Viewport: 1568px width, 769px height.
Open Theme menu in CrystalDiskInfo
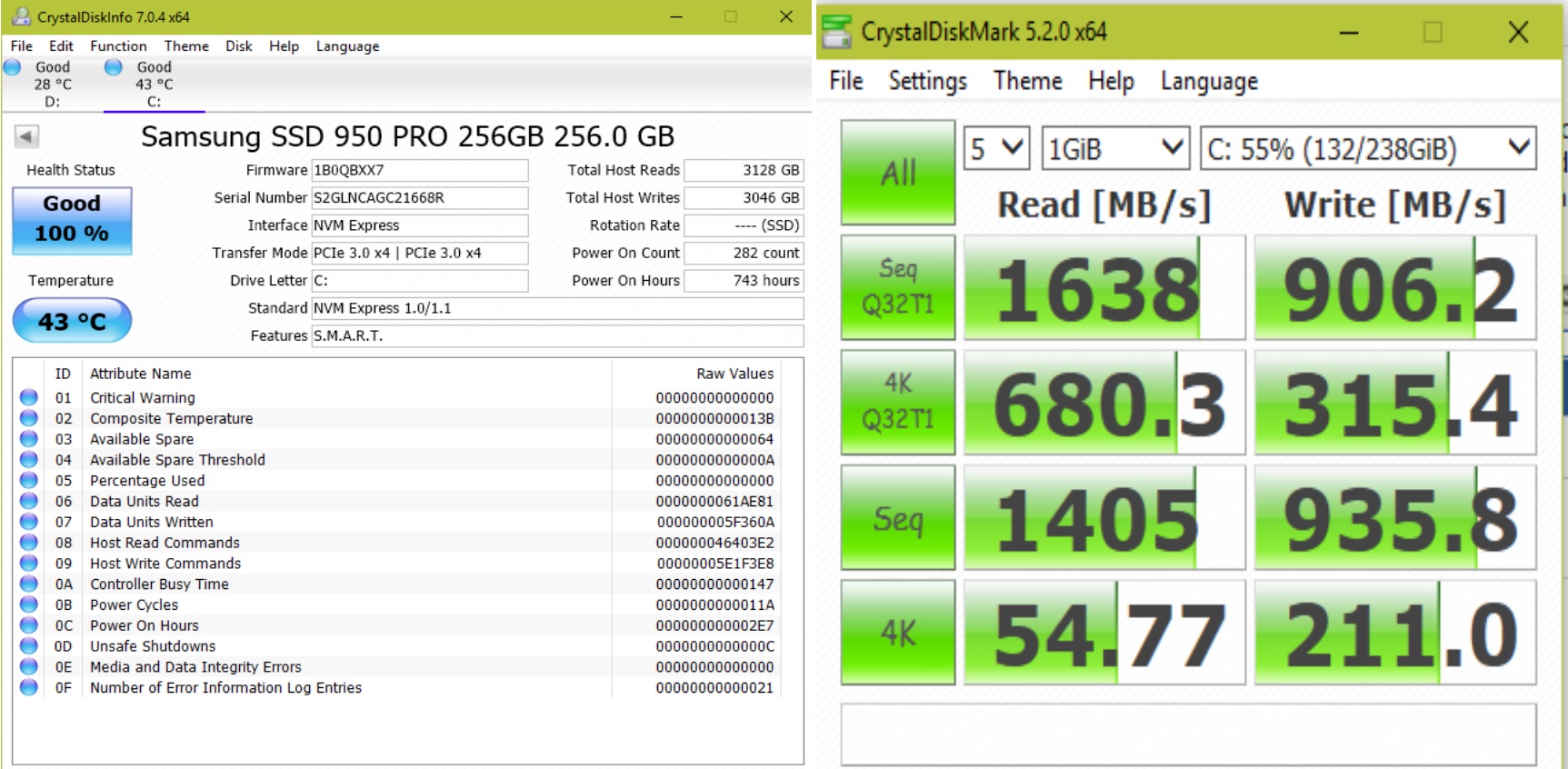point(186,45)
